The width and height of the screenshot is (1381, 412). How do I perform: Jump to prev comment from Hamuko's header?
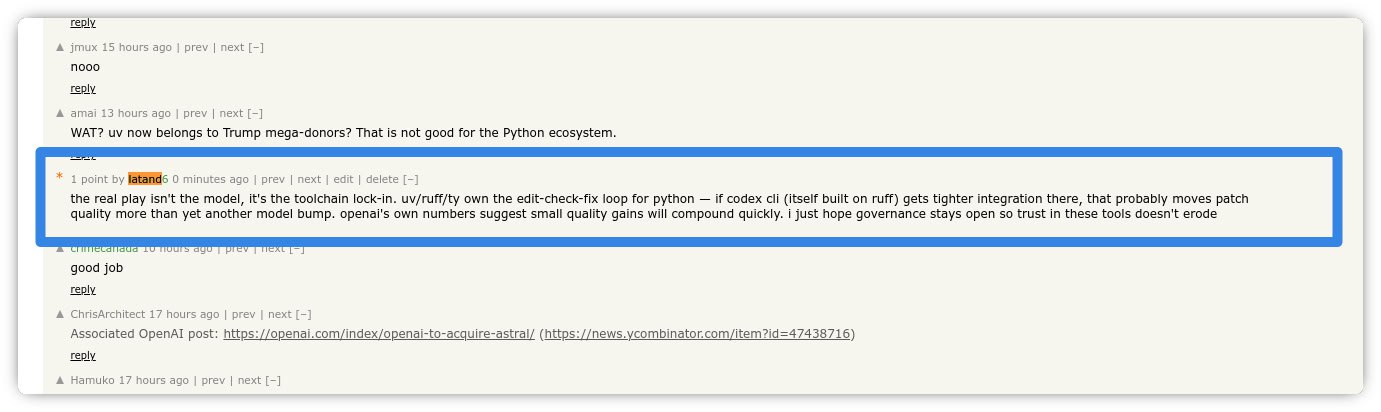[x=213, y=380]
